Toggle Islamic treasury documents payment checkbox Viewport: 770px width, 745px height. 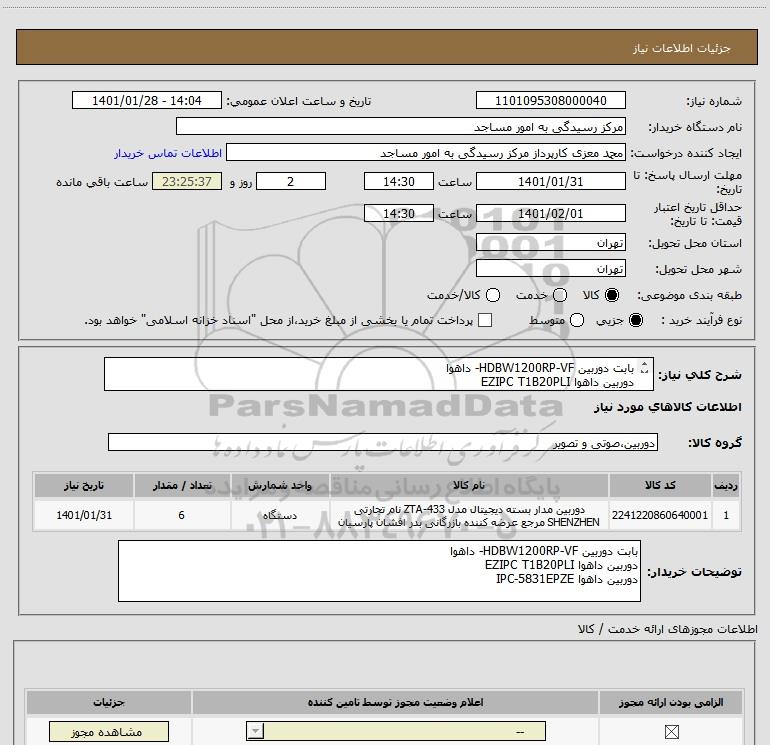click(x=485, y=320)
